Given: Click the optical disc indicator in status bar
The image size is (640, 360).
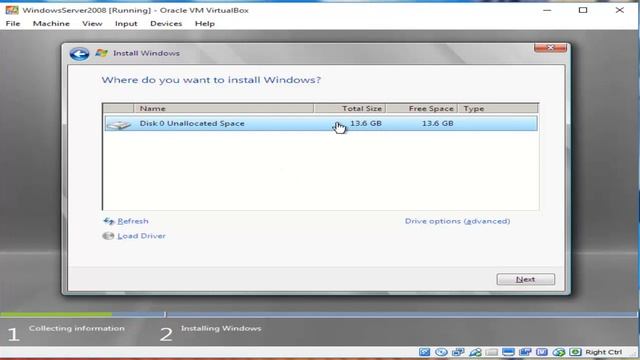Looking at the screenshot, I should [441, 352].
